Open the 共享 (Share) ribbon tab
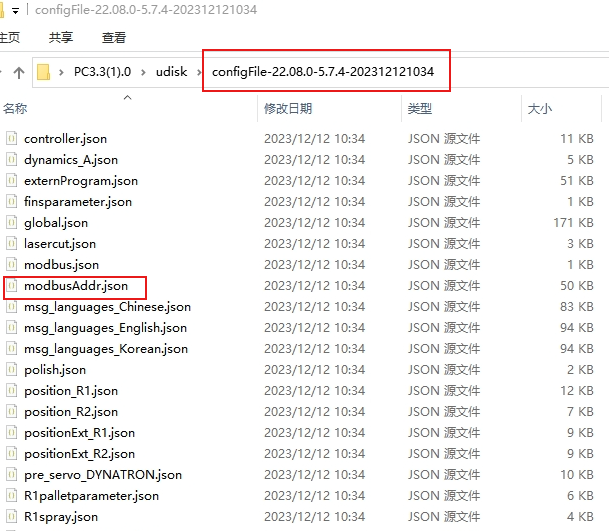This screenshot has height=531, width=609. (60, 37)
